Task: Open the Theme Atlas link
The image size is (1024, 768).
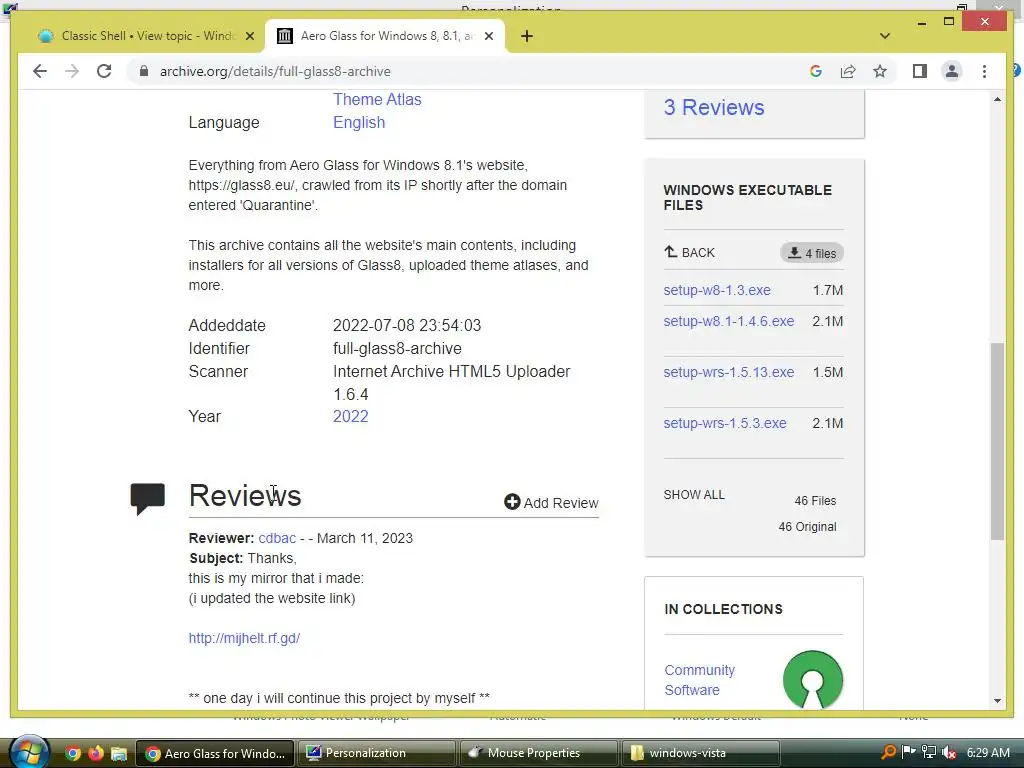Action: point(377,99)
